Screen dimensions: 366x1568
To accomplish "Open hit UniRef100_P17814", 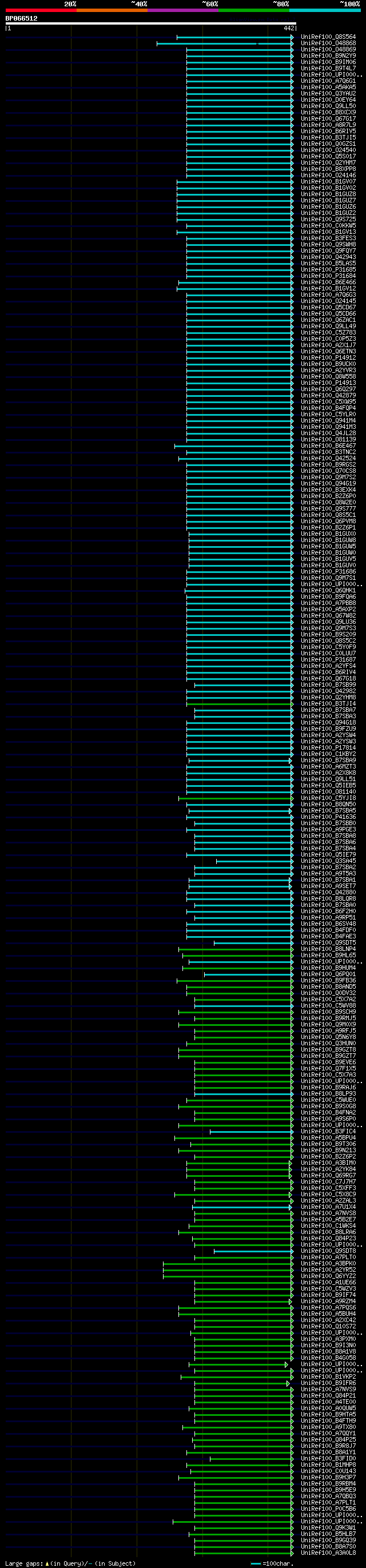I will coord(328,748).
